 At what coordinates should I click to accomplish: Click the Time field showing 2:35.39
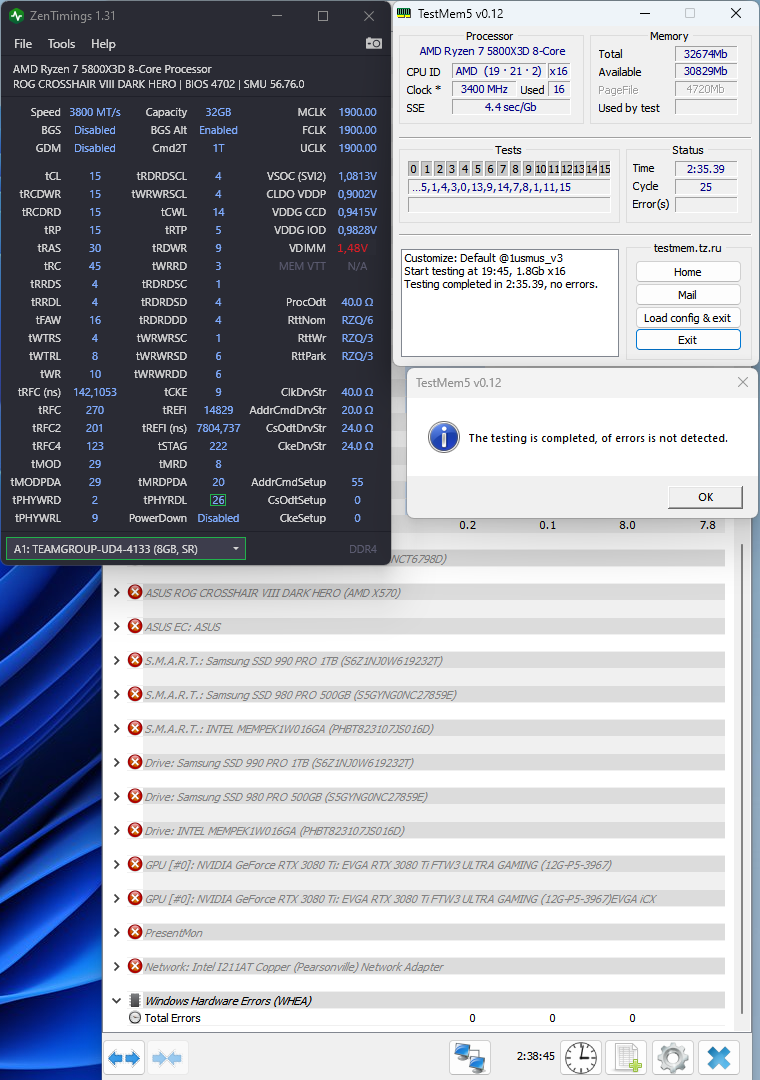pos(706,169)
